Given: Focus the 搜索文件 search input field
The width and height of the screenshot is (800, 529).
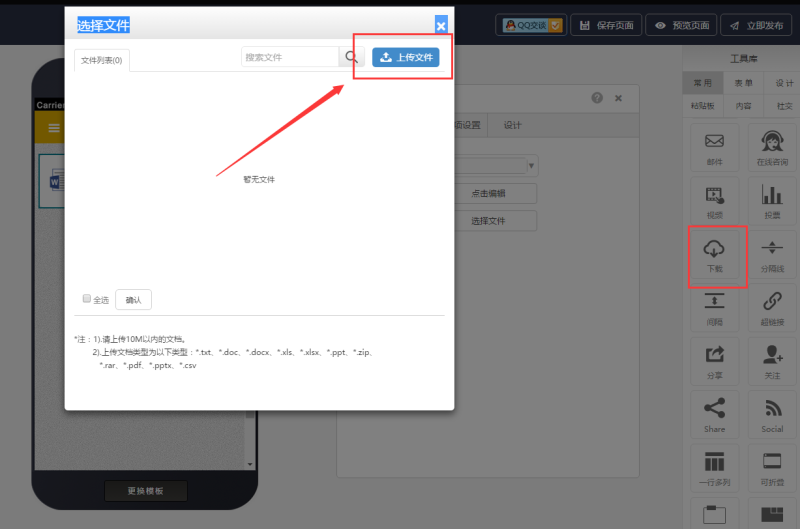Looking at the screenshot, I should pos(290,57).
